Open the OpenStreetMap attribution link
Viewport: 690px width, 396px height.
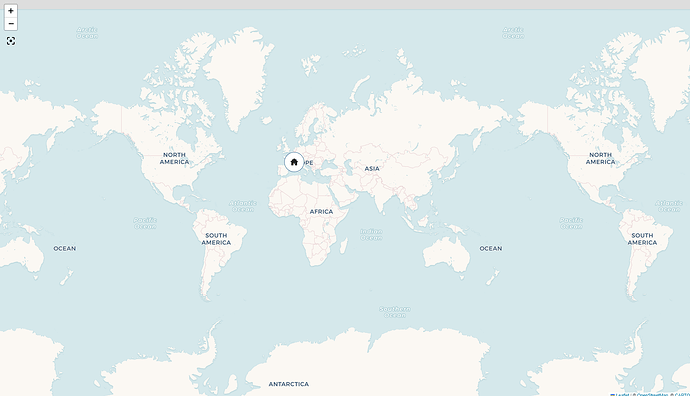coord(652,395)
